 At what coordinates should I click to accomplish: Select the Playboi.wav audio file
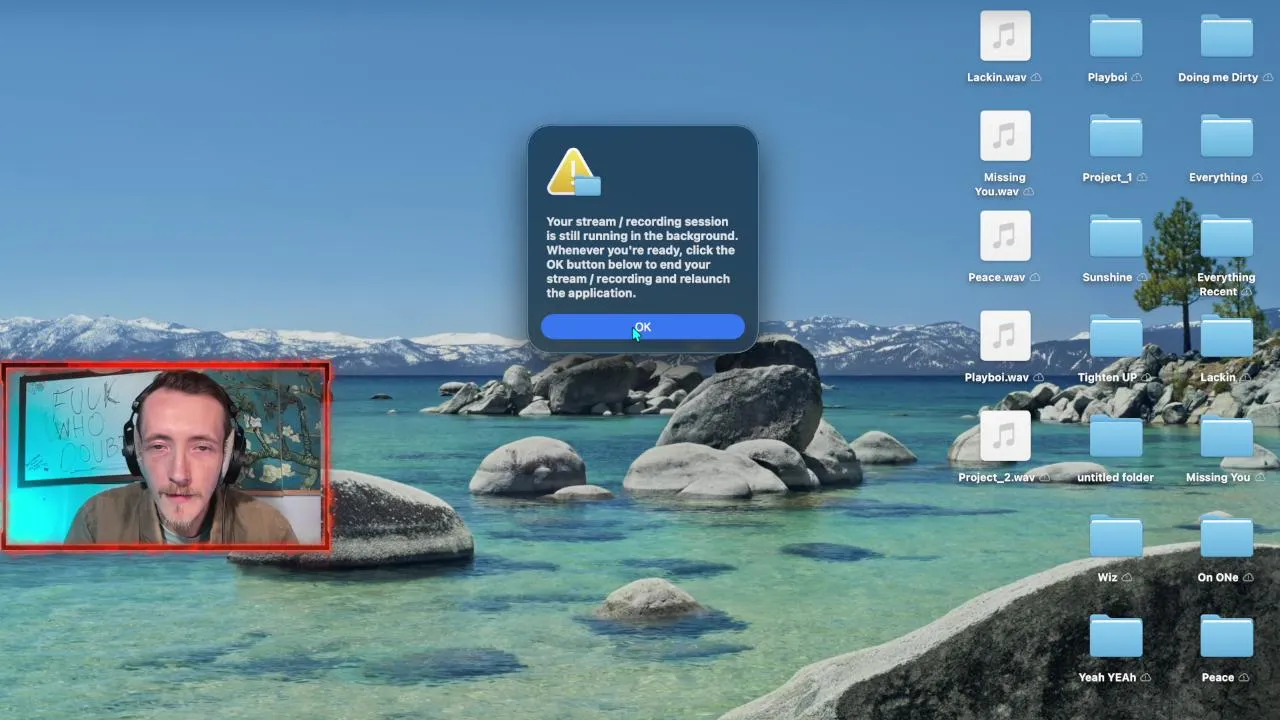pyautogui.click(x=1005, y=336)
